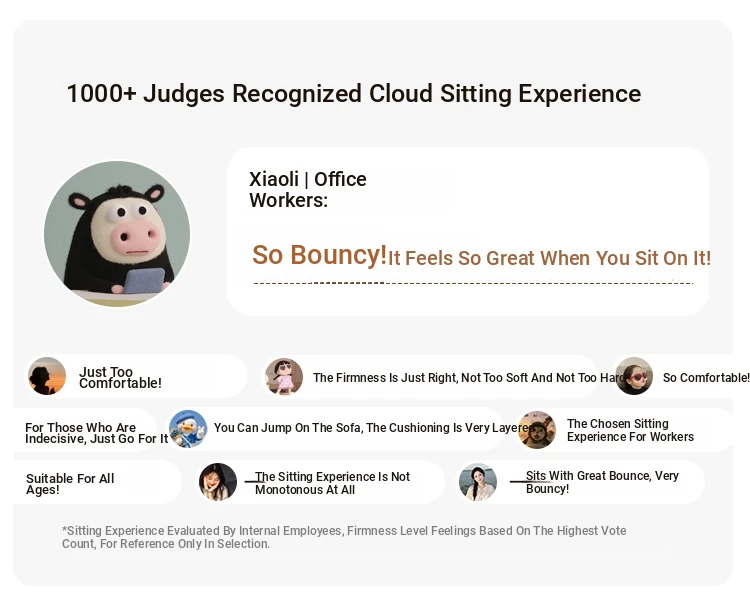The height and width of the screenshot is (593, 750).
Task: Open the Sitting Experience Is Not Monotonous review
Action: point(332,483)
